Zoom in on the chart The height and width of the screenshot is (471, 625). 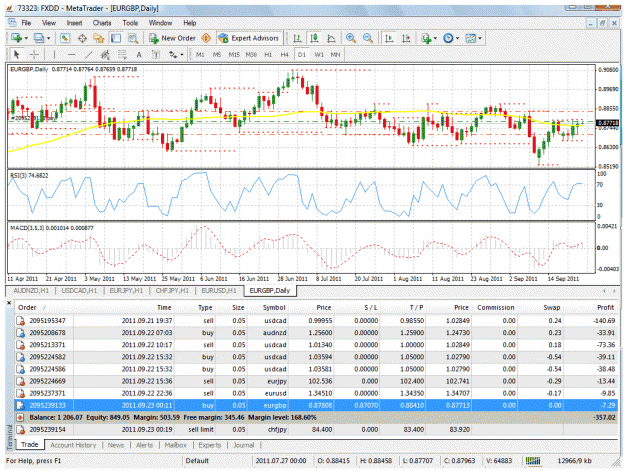click(x=351, y=38)
